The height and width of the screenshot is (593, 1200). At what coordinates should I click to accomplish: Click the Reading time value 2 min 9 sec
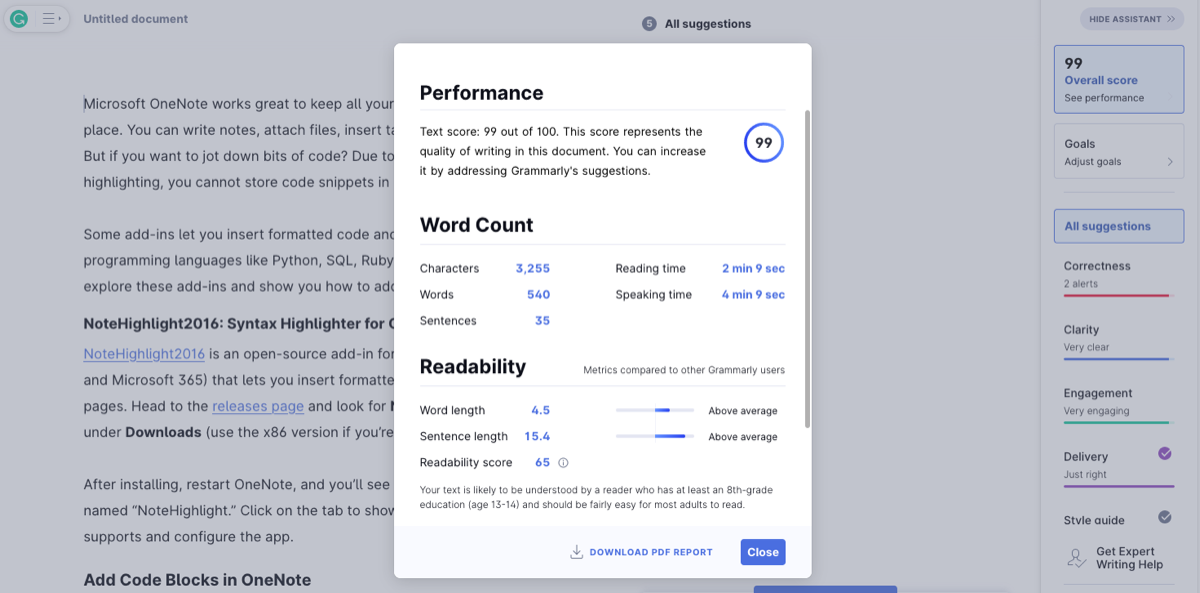pos(753,268)
